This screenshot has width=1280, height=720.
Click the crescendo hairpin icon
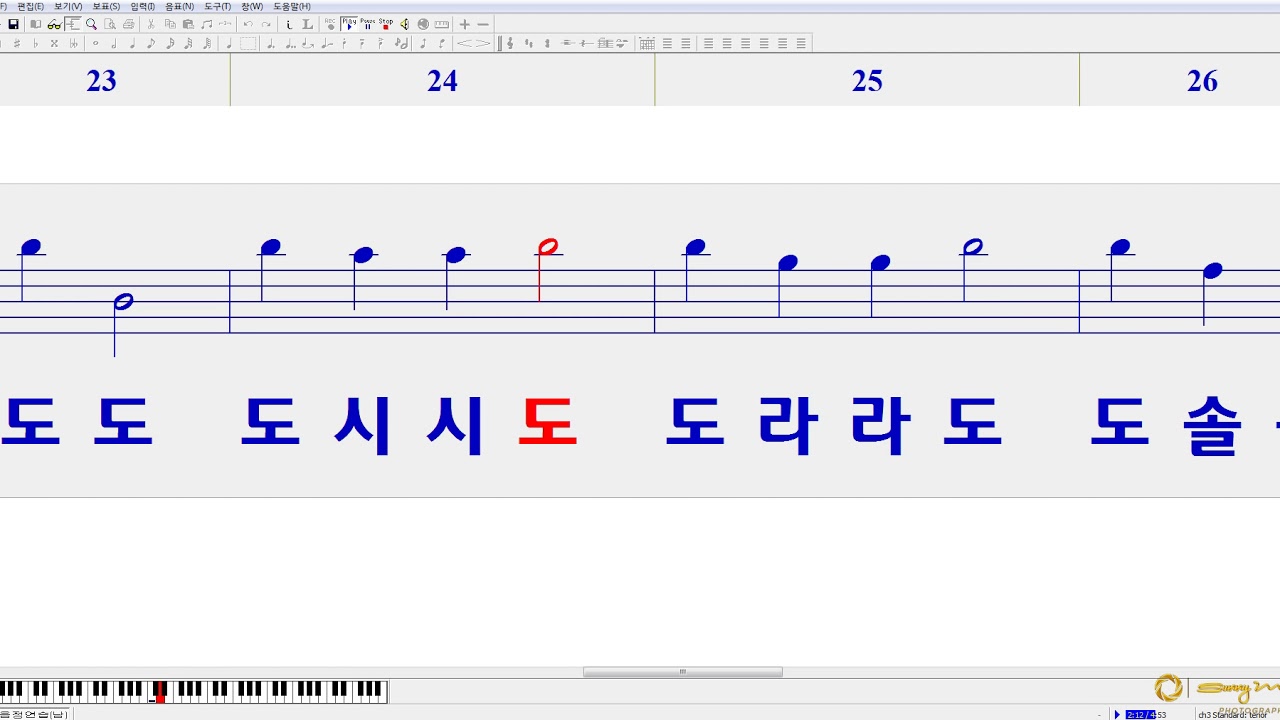point(466,43)
